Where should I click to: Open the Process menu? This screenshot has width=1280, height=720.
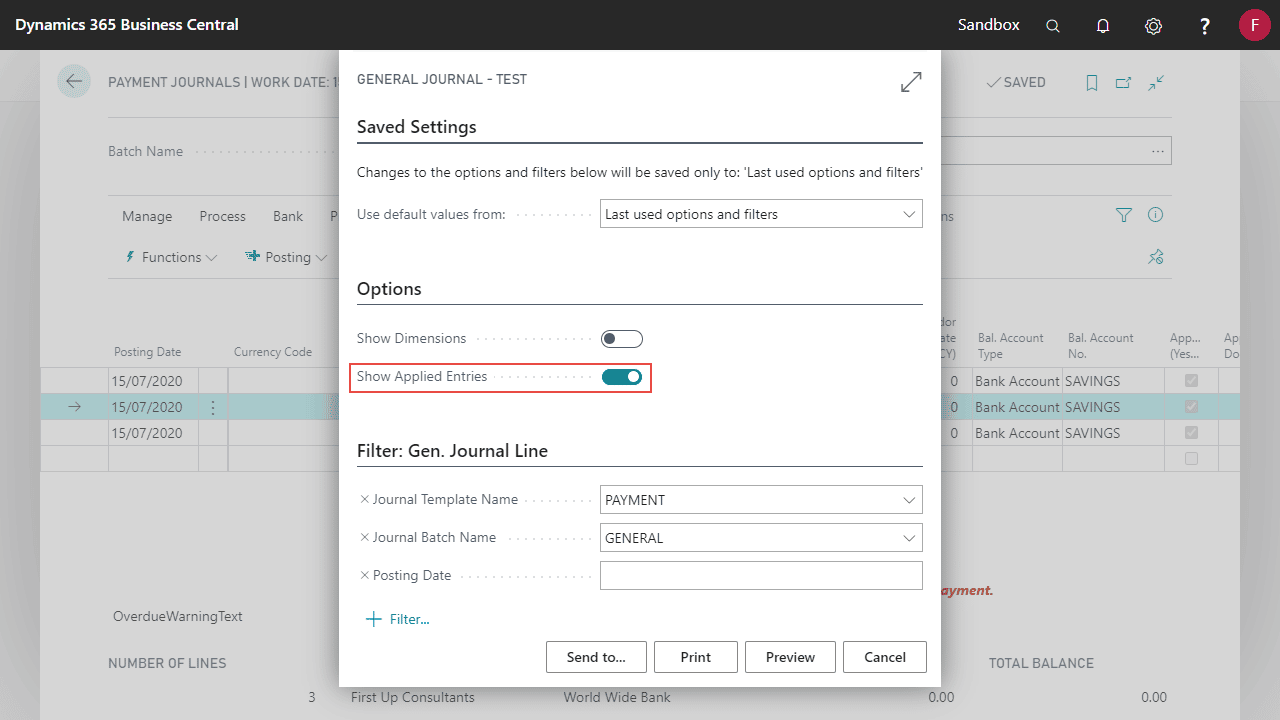pos(222,216)
